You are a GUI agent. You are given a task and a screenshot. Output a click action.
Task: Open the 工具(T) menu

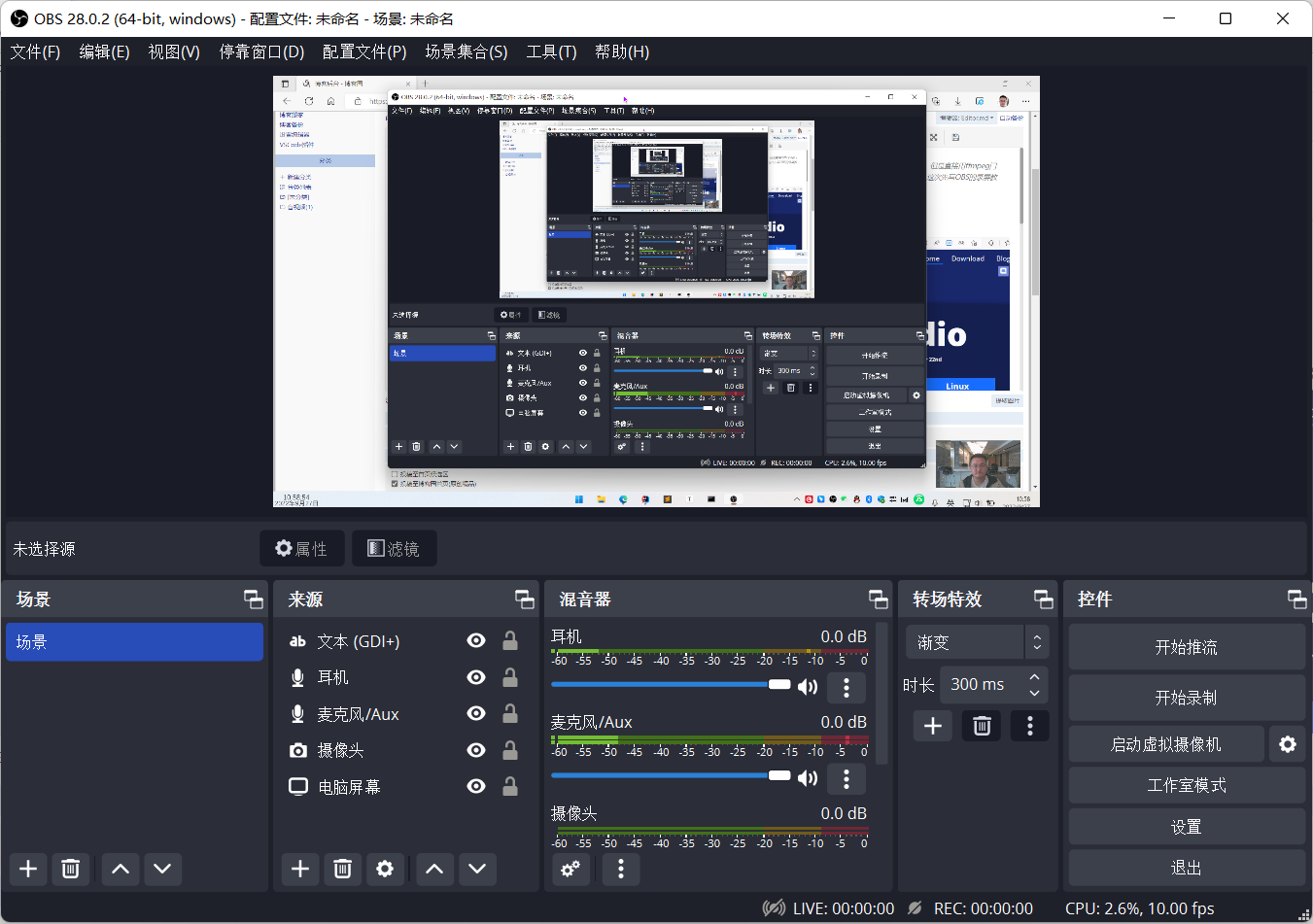point(551,51)
